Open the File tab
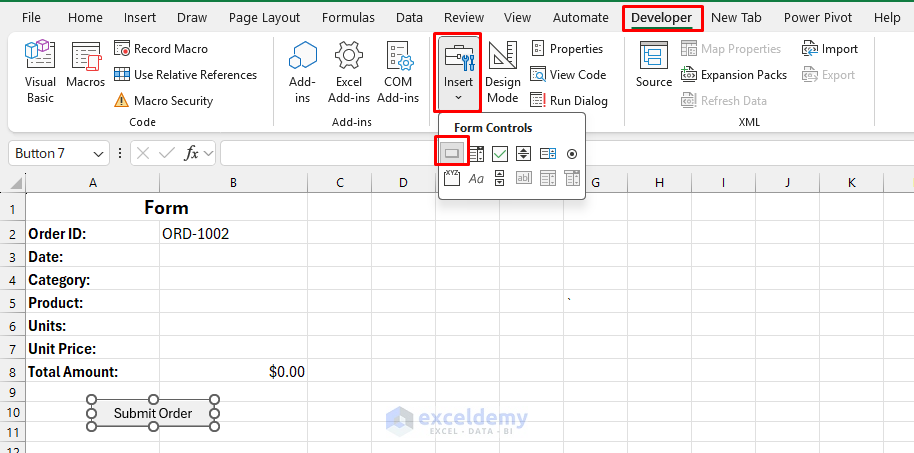Image resolution: width=914 pixels, height=453 pixels. click(31, 18)
